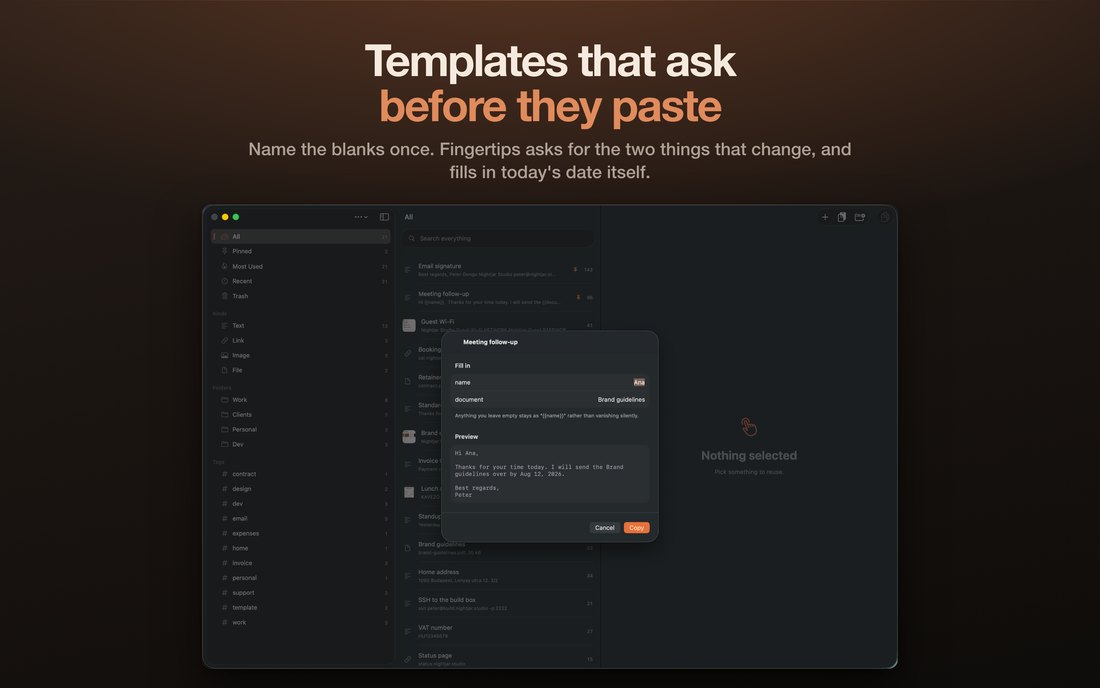The height and width of the screenshot is (688, 1100).
Task: Click the preview text starting Hi Ana
Action: pyautogui.click(x=549, y=473)
